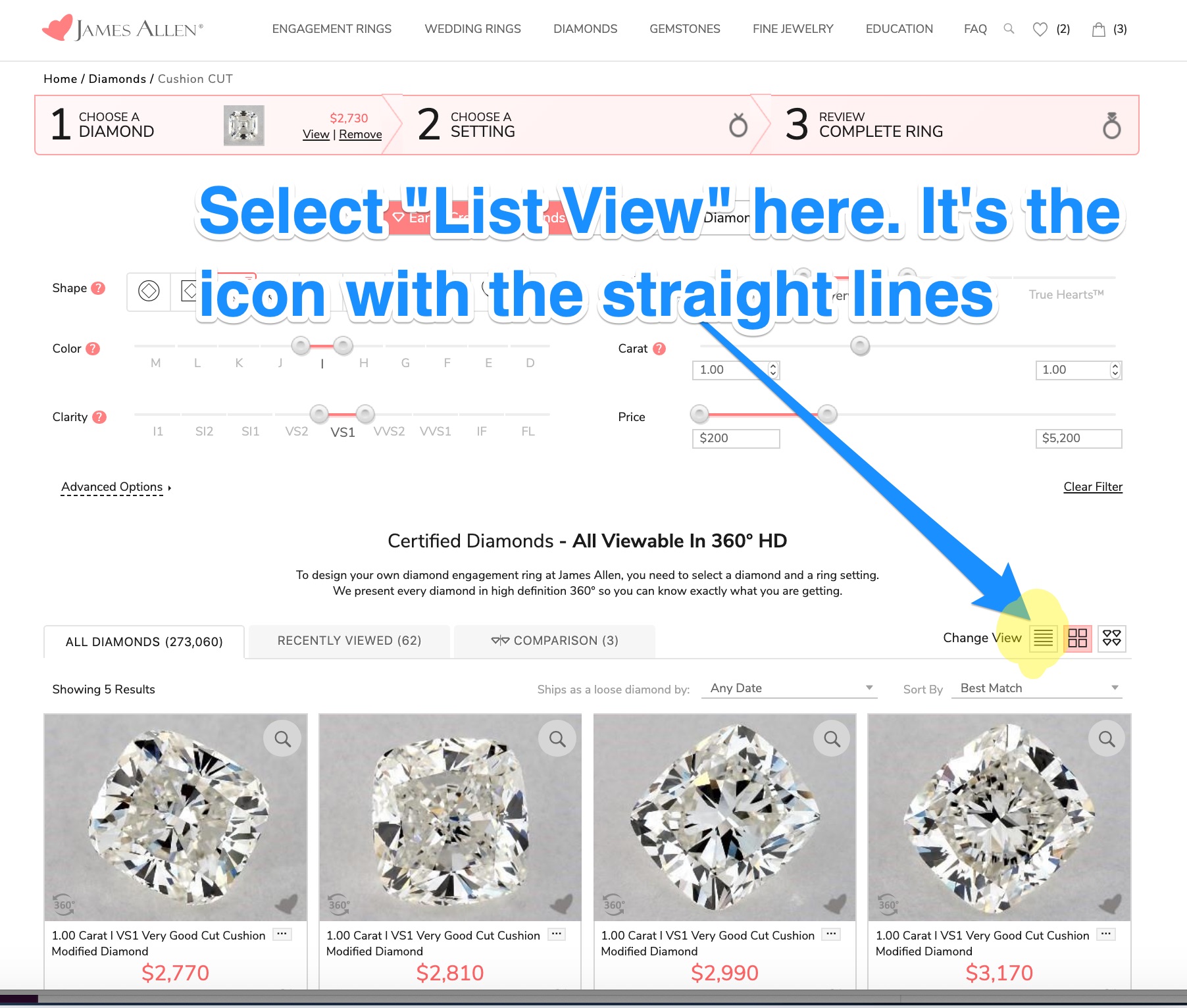Open the Sort By Best Match dropdown
Image resolution: width=1187 pixels, height=1008 pixels.
click(1038, 688)
